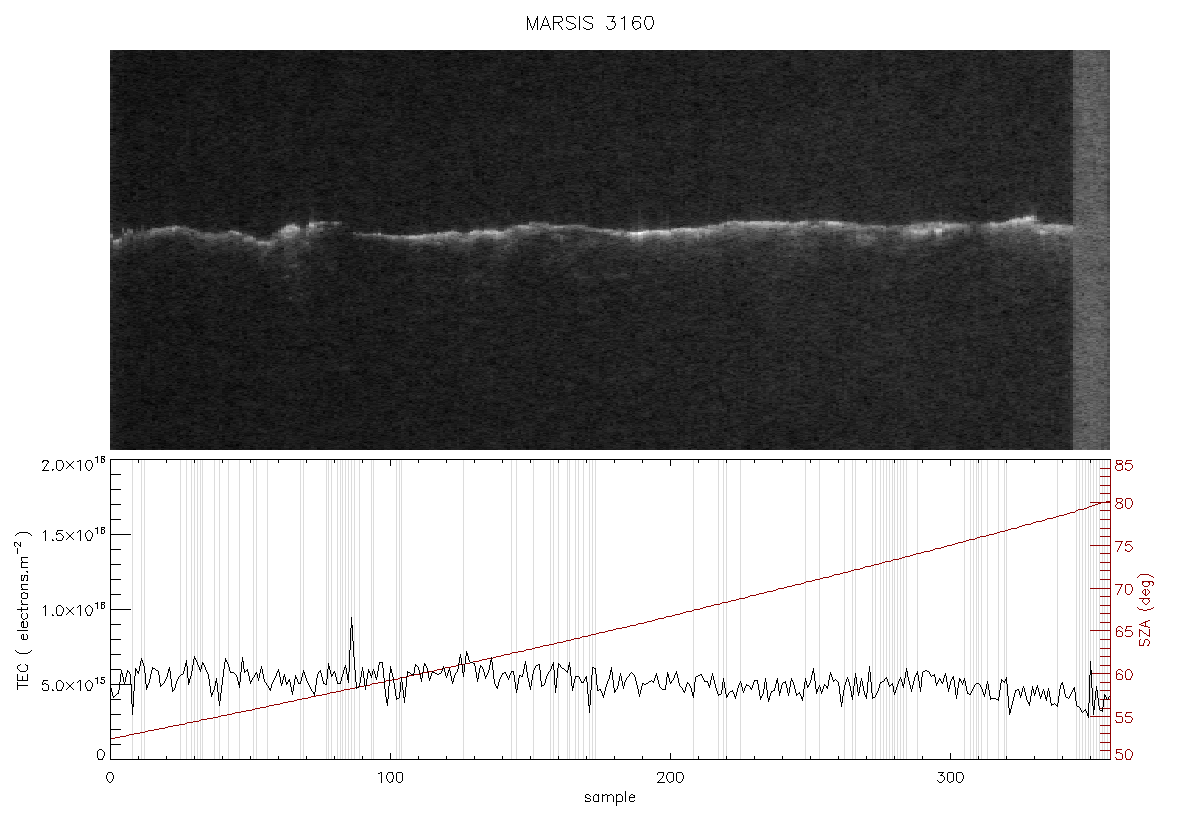Click the 1.5×10^16 TEC tick label
This screenshot has width=1180, height=830.
click(x=74, y=535)
